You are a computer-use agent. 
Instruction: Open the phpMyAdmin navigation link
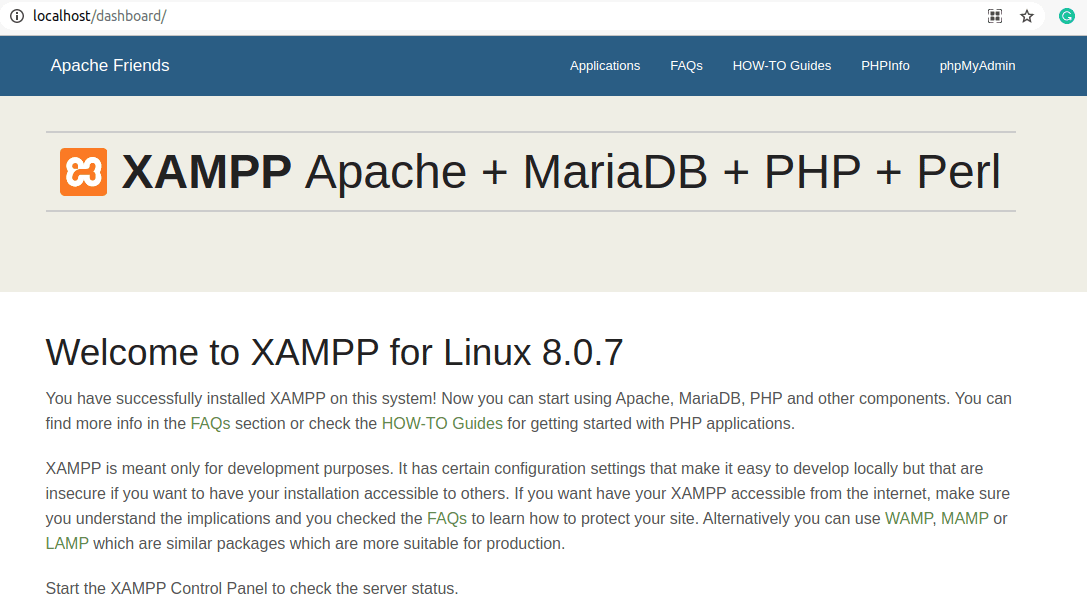point(977,66)
